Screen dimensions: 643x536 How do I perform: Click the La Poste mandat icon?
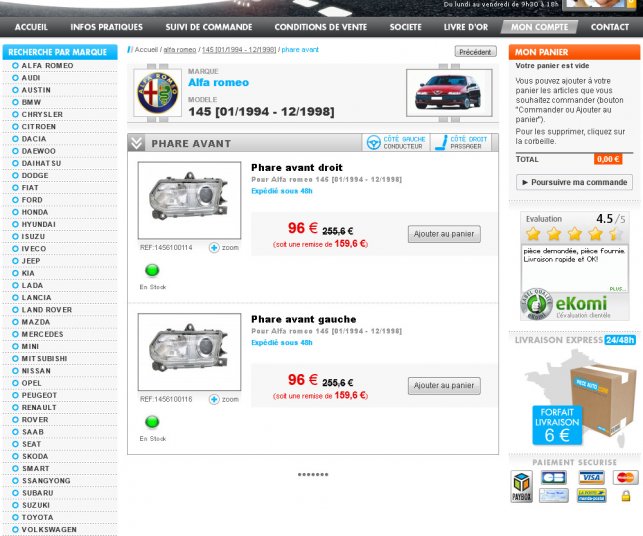591,495
